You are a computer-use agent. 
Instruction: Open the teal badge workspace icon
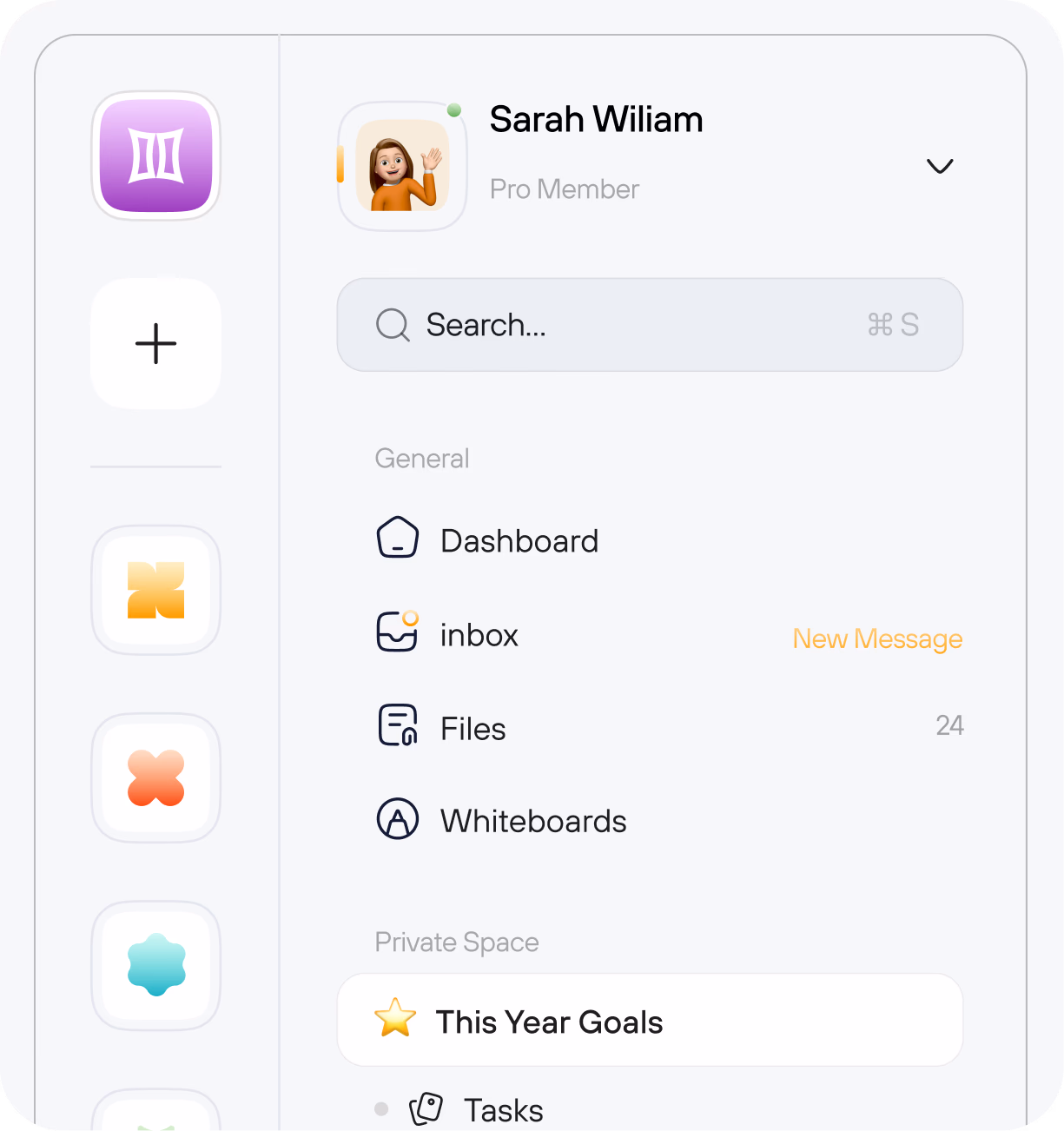156,965
